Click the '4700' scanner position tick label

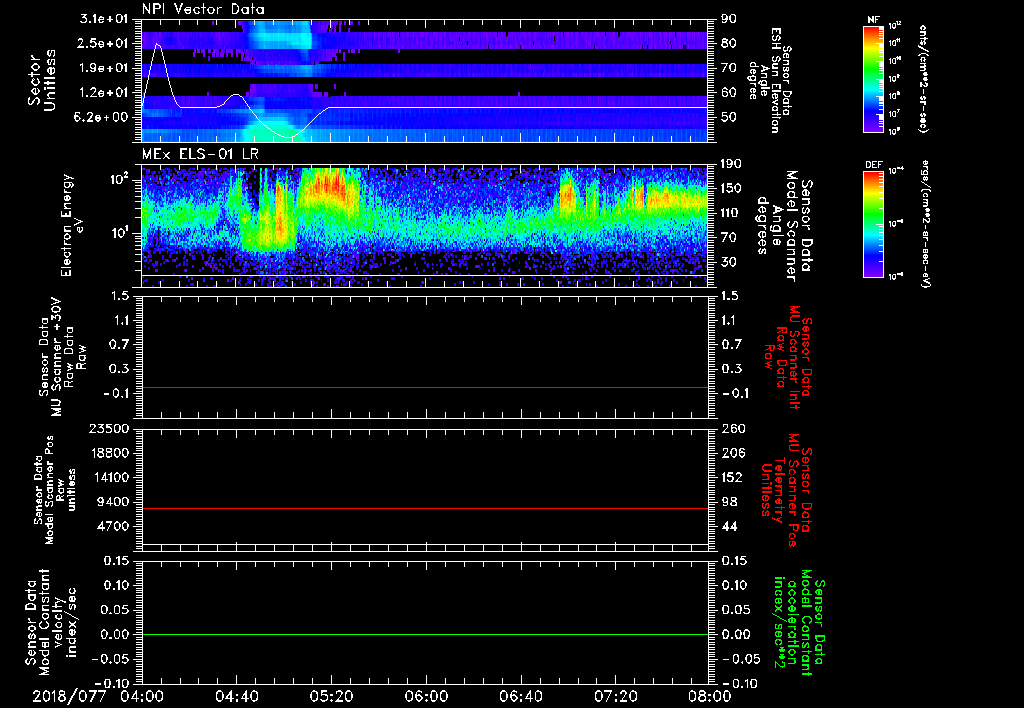click(x=112, y=526)
